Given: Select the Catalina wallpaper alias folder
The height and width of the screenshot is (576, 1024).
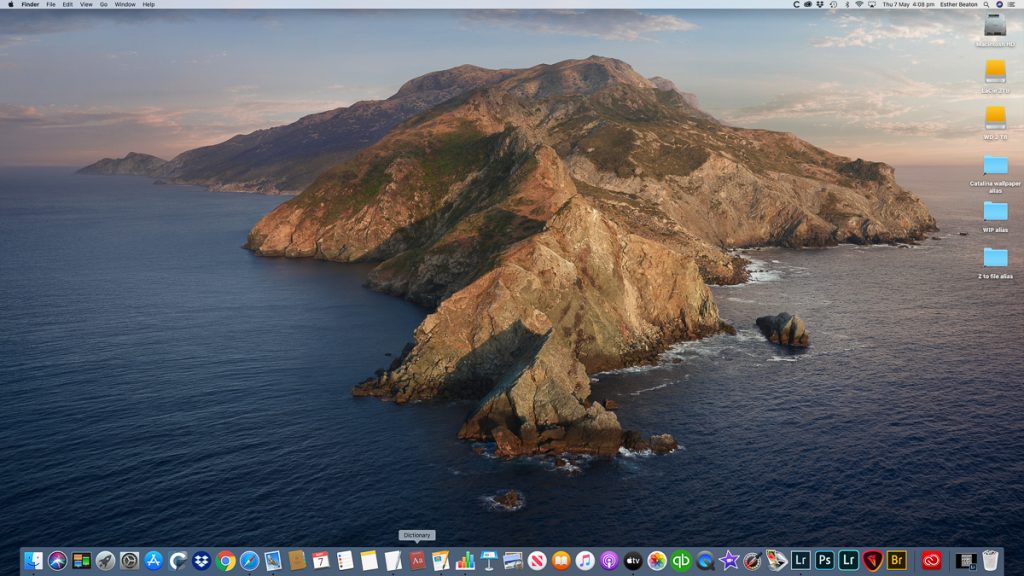Looking at the screenshot, I should pyautogui.click(x=995, y=166).
